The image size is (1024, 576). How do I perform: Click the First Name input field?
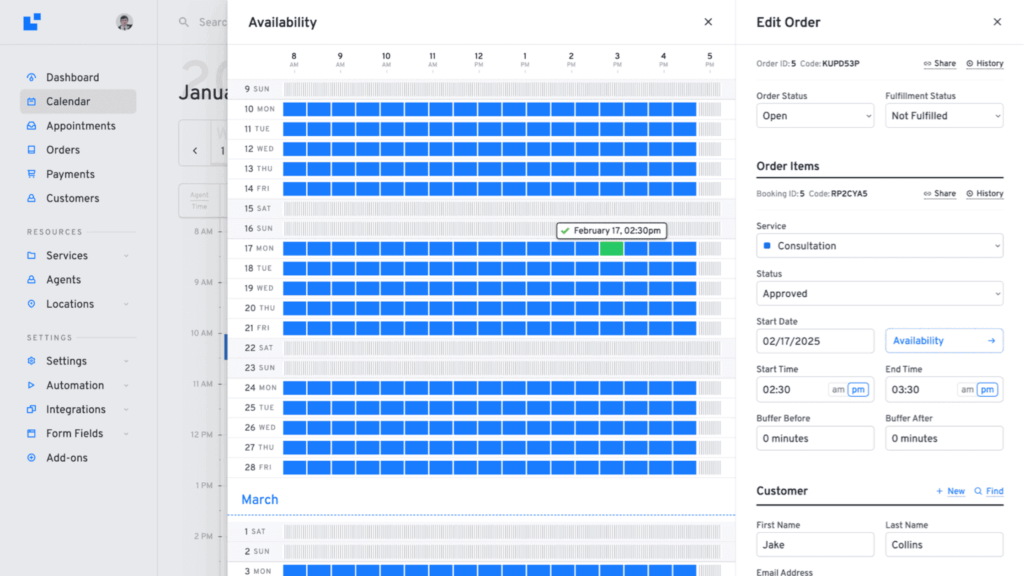814,545
